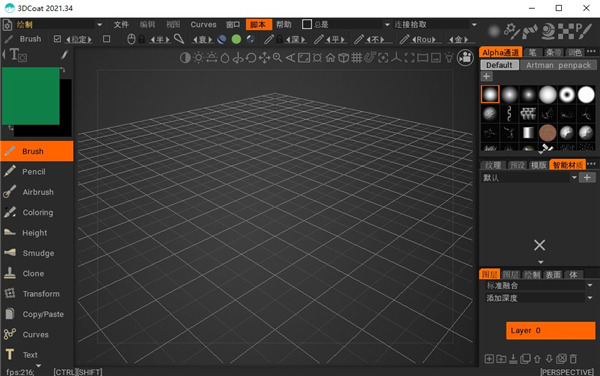Click the move layer down arrow
The width and height of the screenshot is (600, 376).
(549, 359)
